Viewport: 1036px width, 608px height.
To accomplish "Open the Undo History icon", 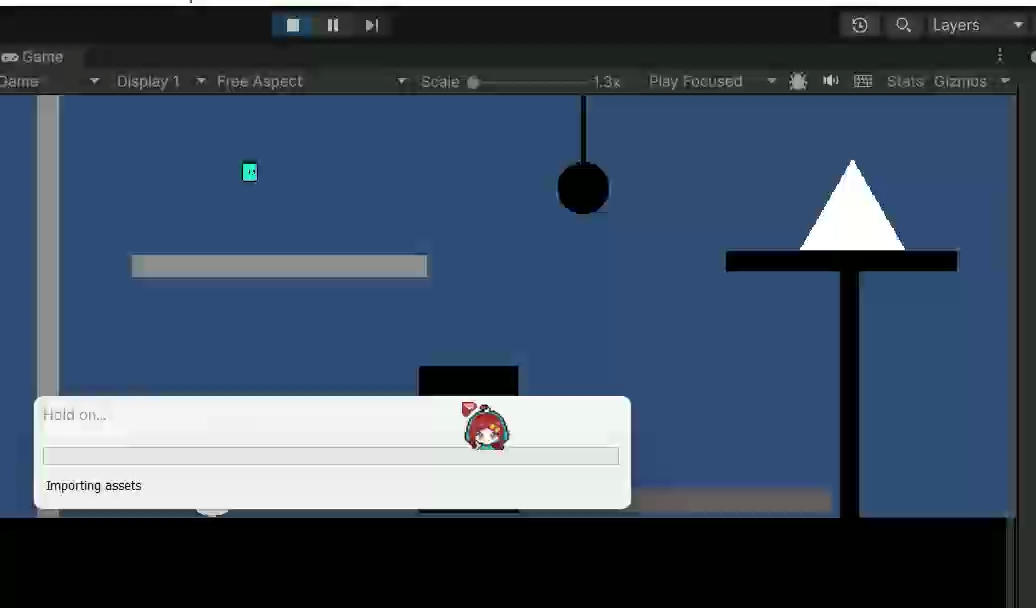I will (x=860, y=25).
